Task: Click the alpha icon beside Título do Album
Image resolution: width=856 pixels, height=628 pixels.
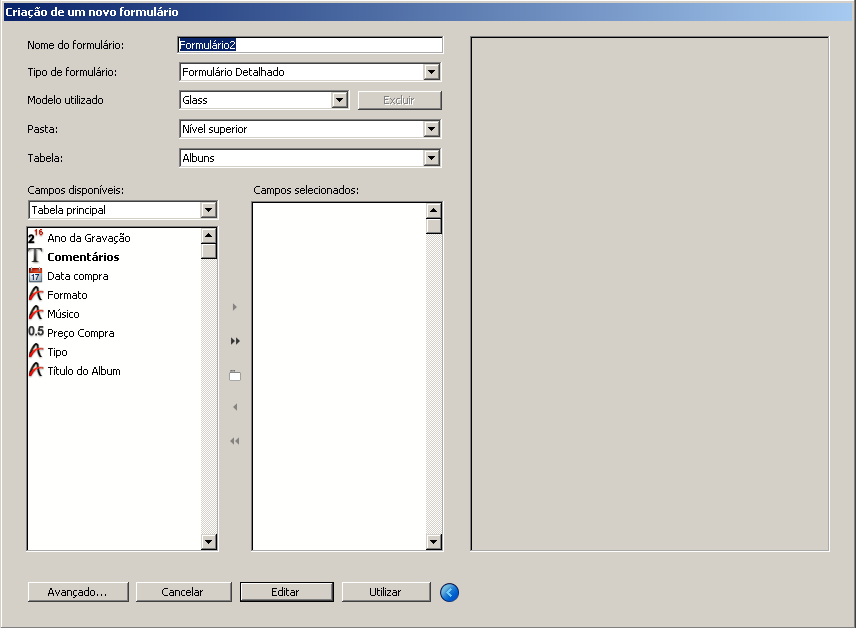Action: coord(36,371)
